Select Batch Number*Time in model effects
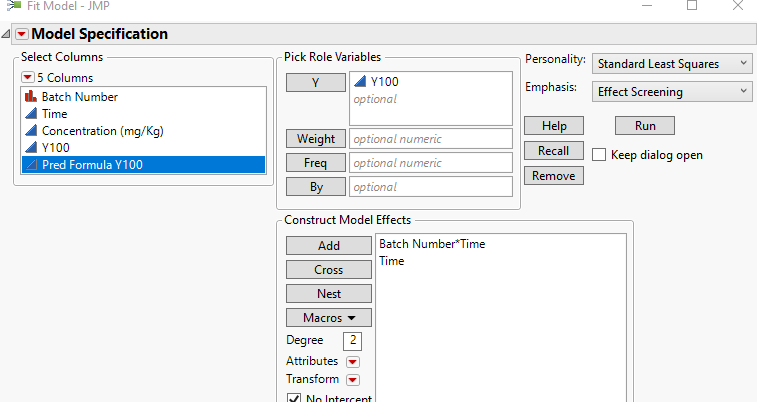Screen dimensions: 757x402 tap(432, 244)
